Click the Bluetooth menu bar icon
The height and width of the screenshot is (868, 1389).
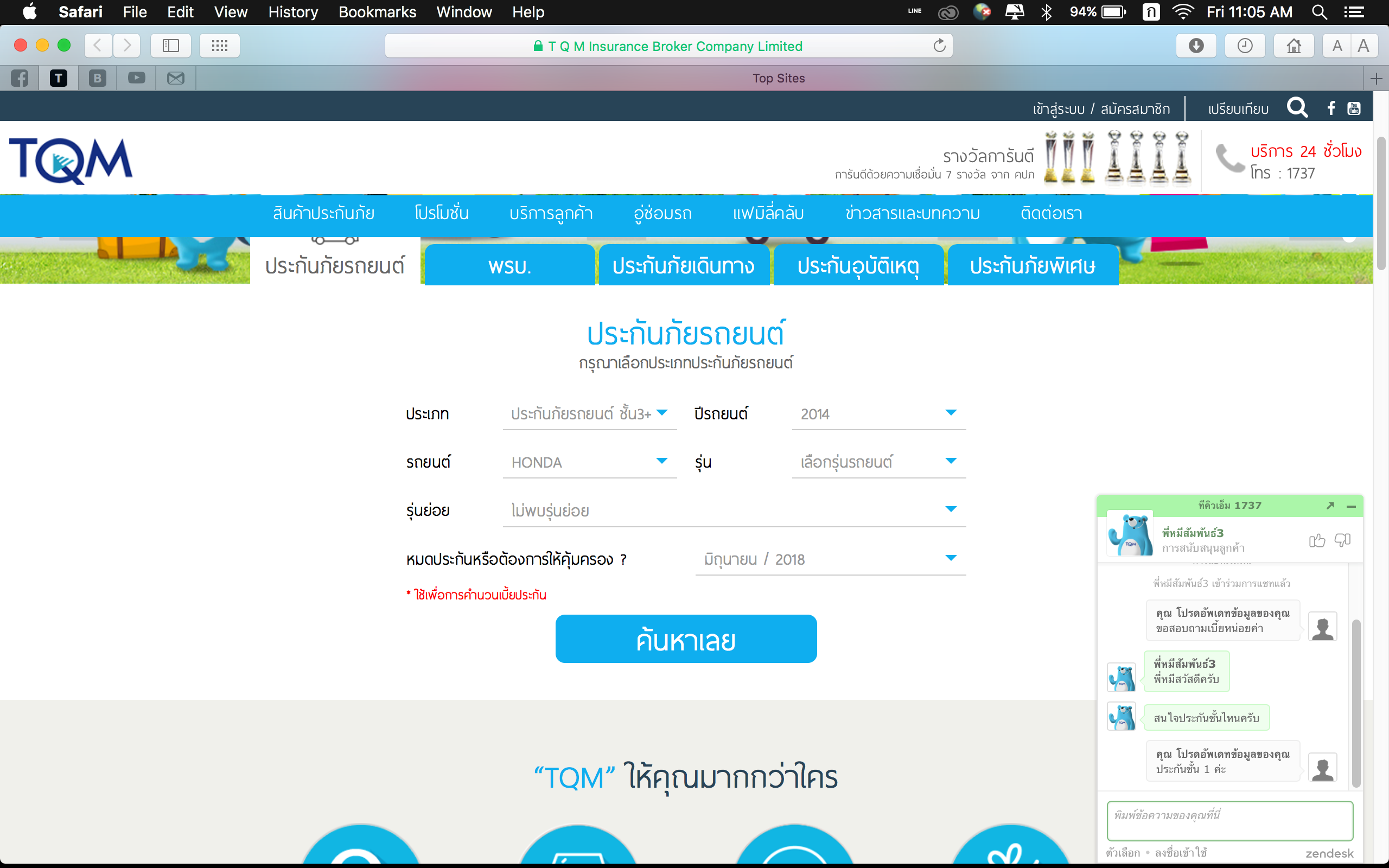click(1046, 12)
